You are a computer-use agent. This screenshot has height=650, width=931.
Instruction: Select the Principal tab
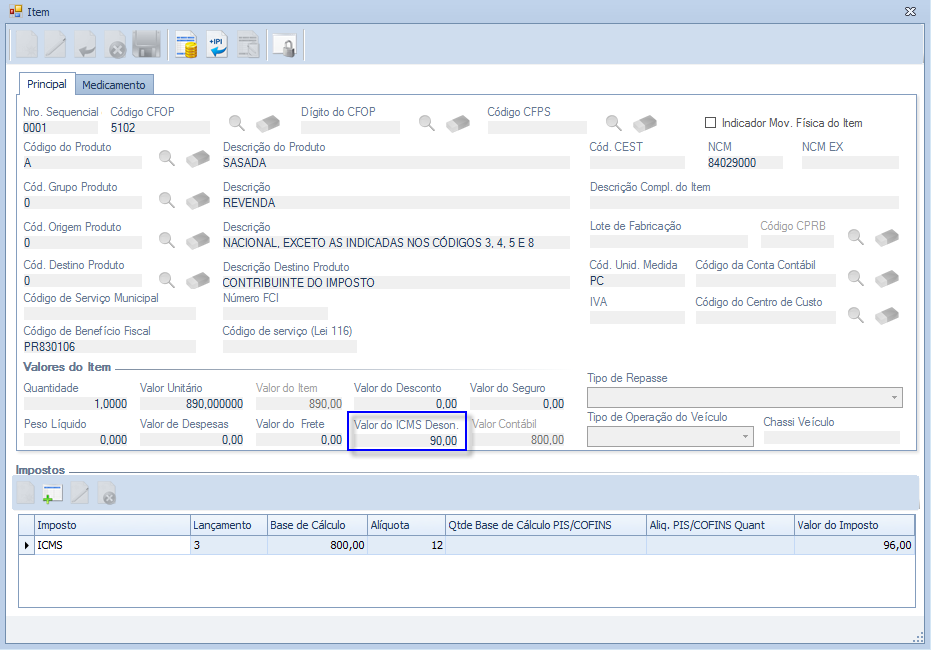pyautogui.click(x=47, y=84)
